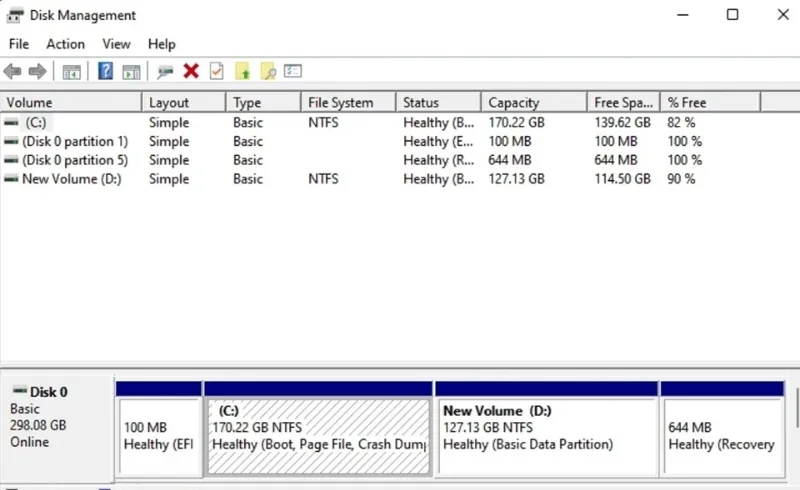Click the Back arrow toolbar icon
Screen dimensions: 800x490
[12, 71]
